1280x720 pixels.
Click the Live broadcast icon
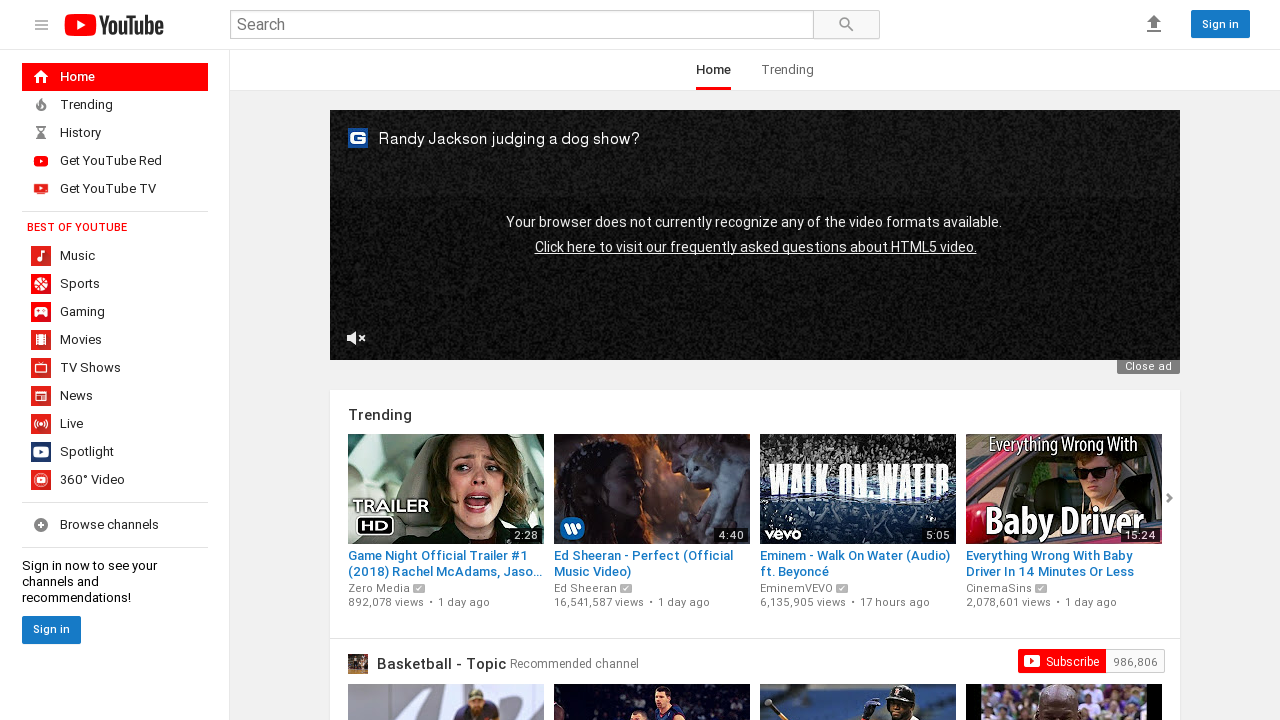coord(41,424)
